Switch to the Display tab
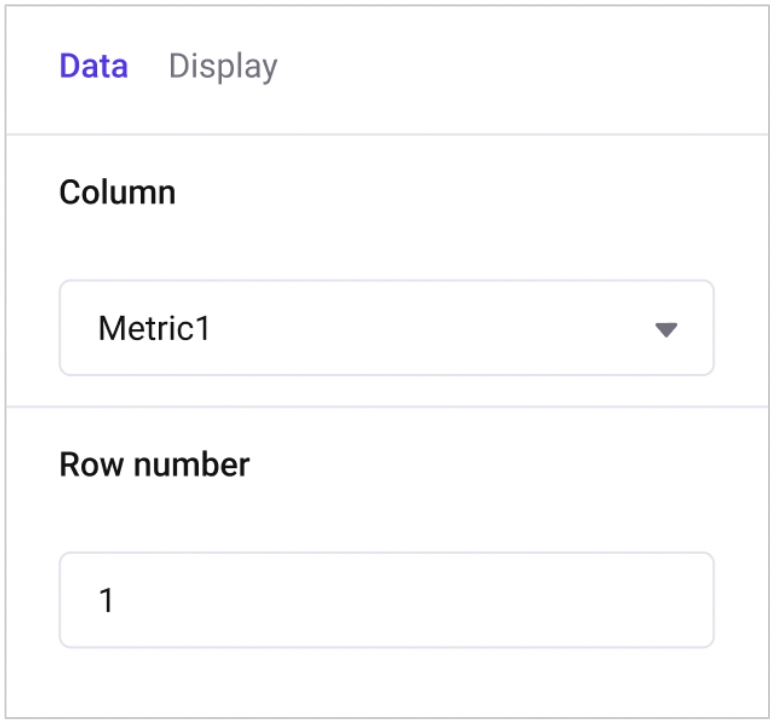This screenshot has height=726, width=776. pos(222,66)
